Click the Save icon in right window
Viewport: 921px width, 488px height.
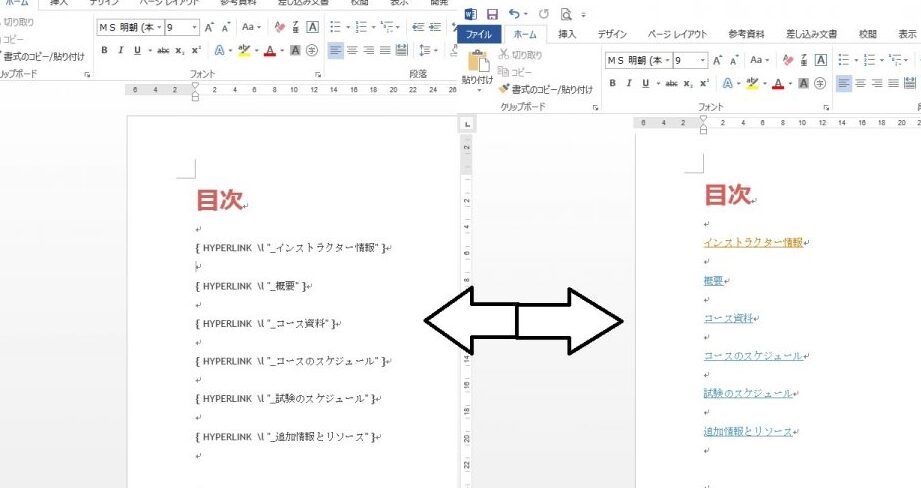point(492,14)
